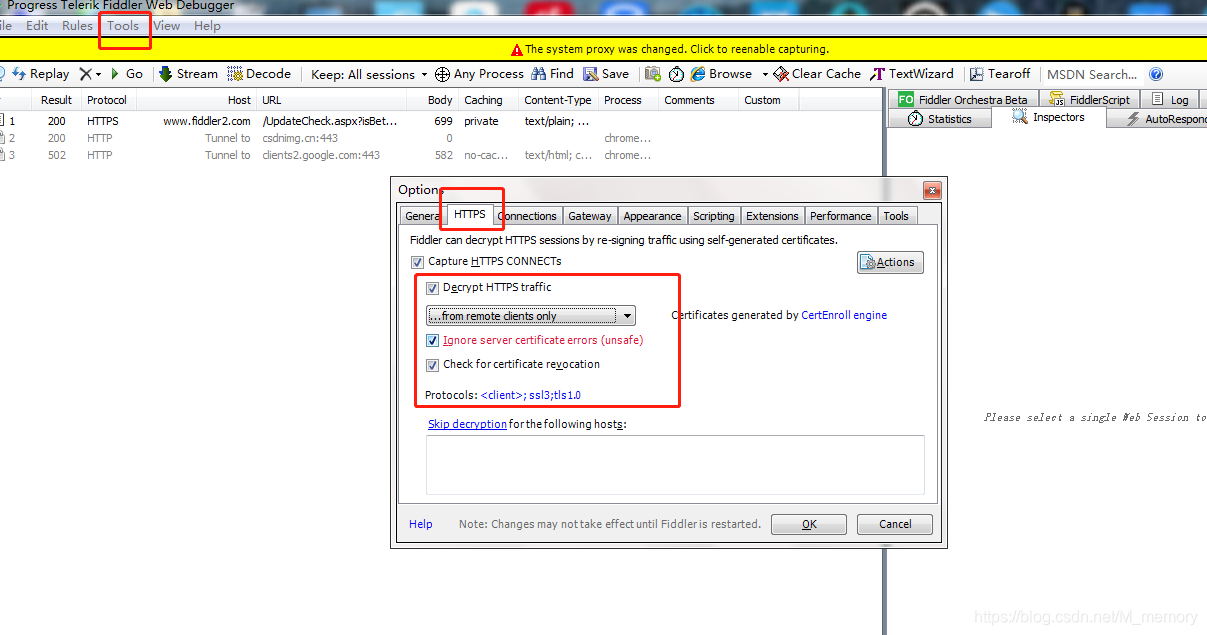Viewport: 1207px width, 635px height.
Task: Open the from remote clients only dropdown
Action: (x=531, y=316)
